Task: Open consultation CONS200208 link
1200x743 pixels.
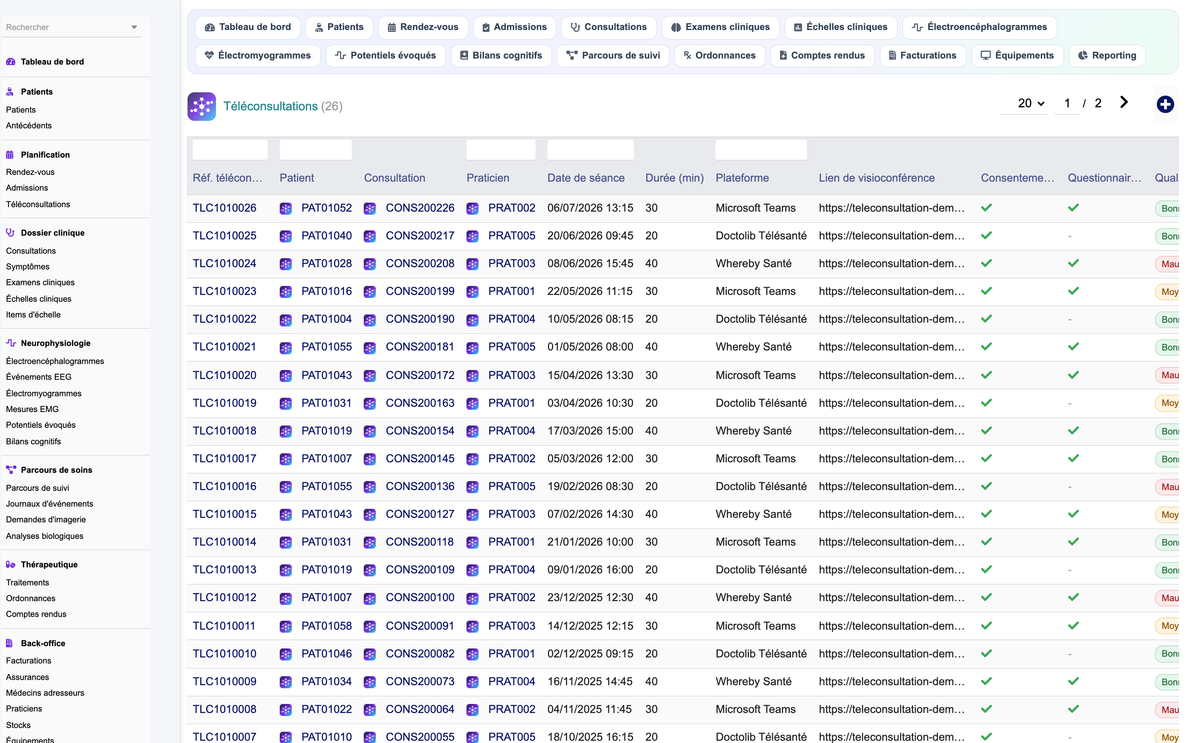Action: 420,264
